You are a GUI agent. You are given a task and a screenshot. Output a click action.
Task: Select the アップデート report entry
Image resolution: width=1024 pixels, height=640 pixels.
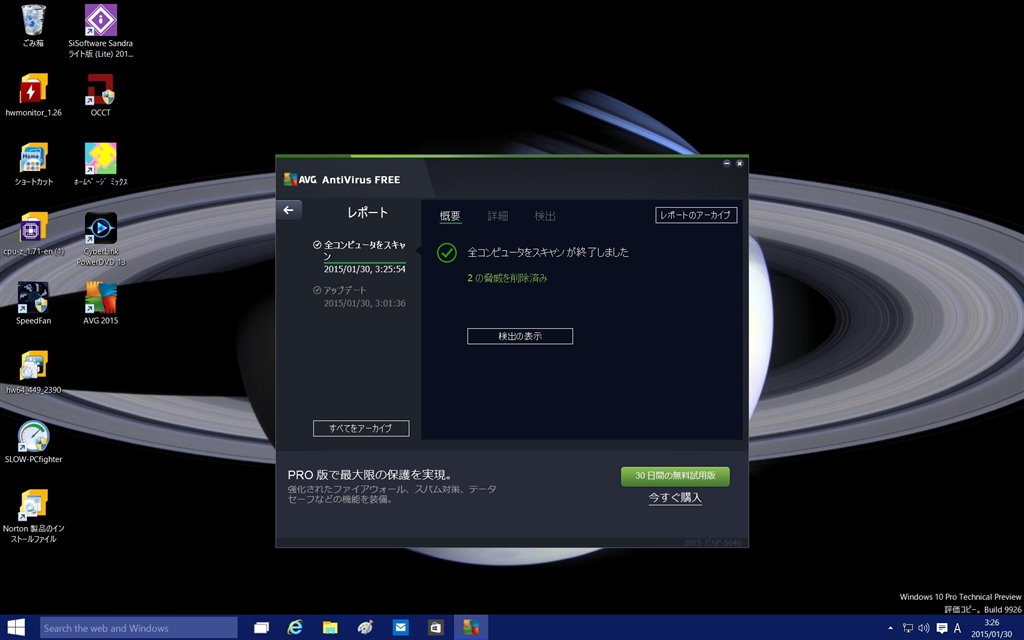coord(360,296)
